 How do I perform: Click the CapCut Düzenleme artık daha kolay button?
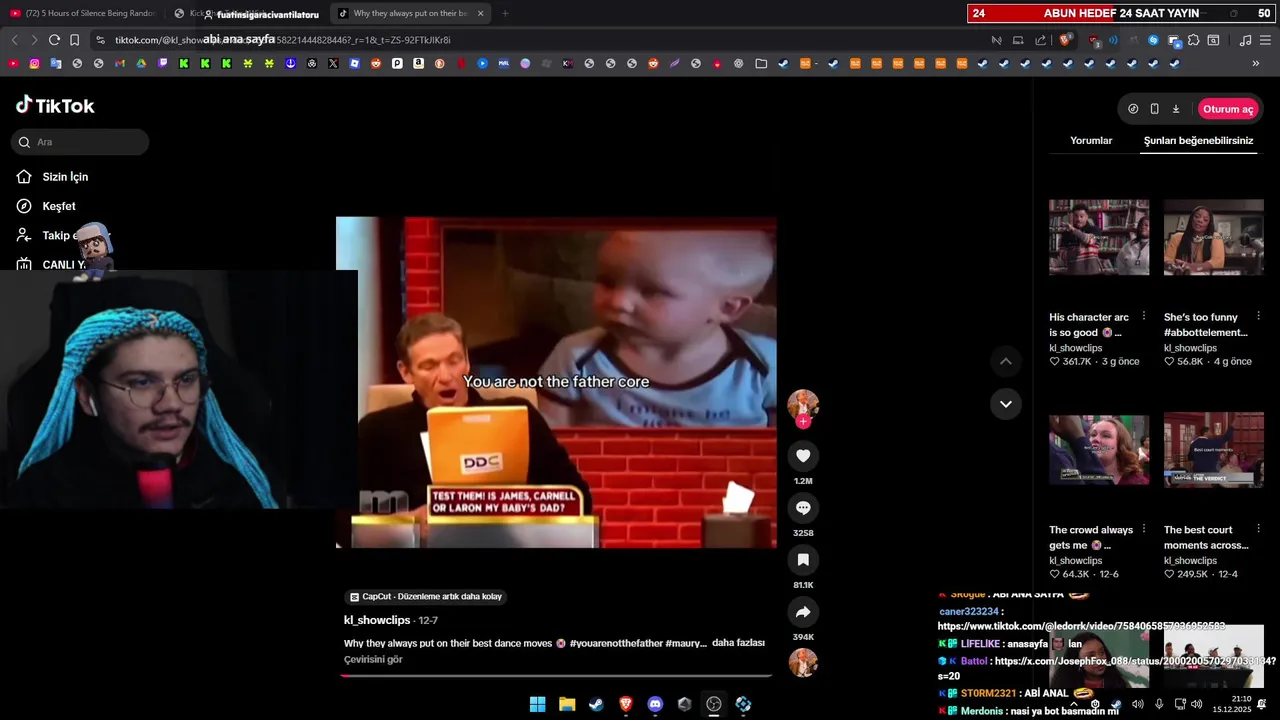[425, 597]
